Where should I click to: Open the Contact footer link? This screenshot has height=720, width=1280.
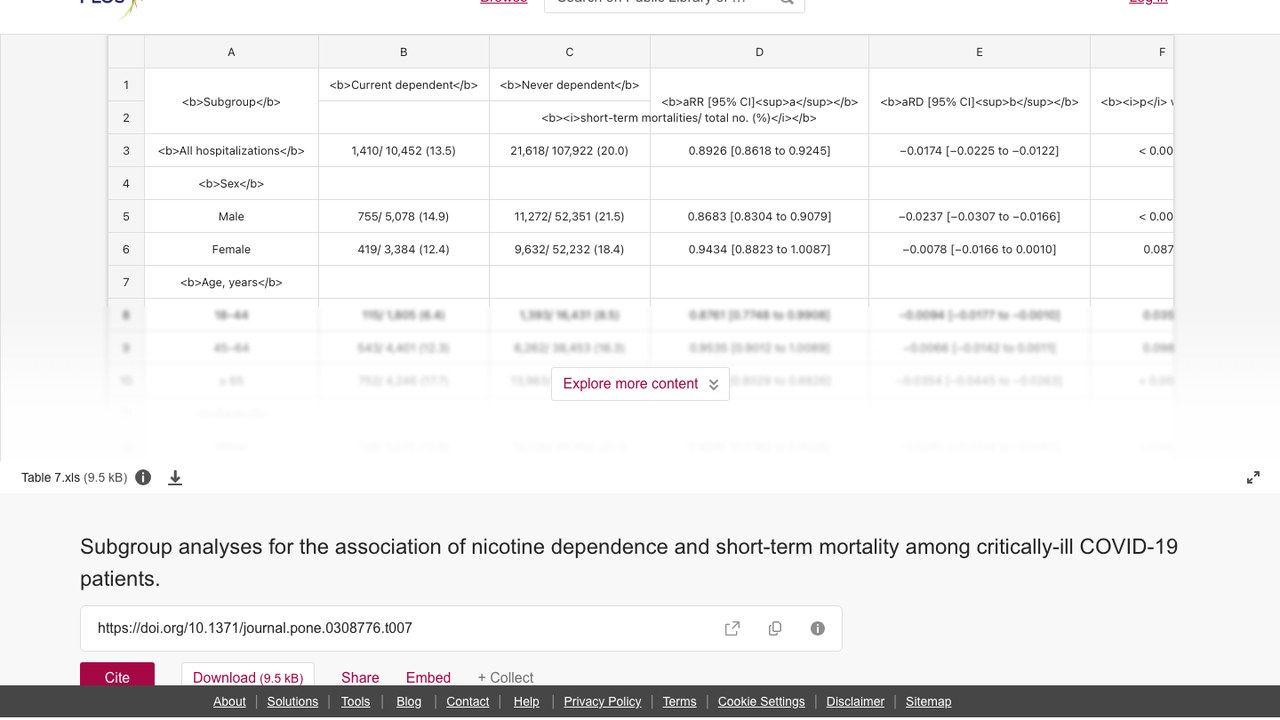(468, 702)
